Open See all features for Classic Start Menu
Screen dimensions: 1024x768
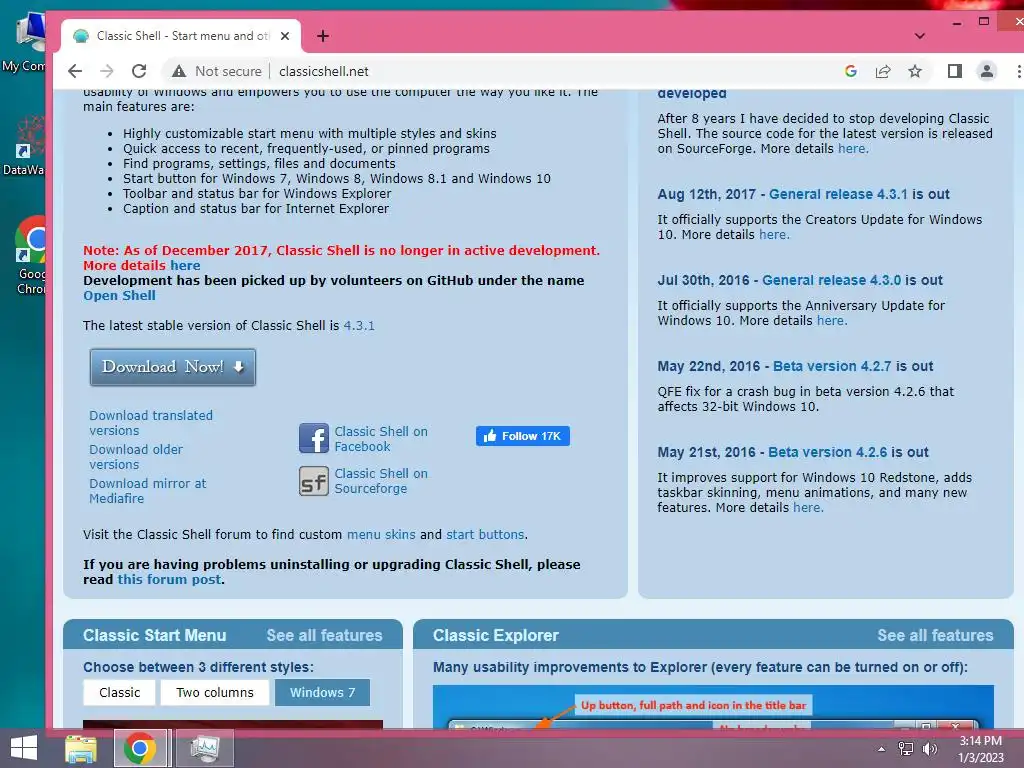point(324,635)
